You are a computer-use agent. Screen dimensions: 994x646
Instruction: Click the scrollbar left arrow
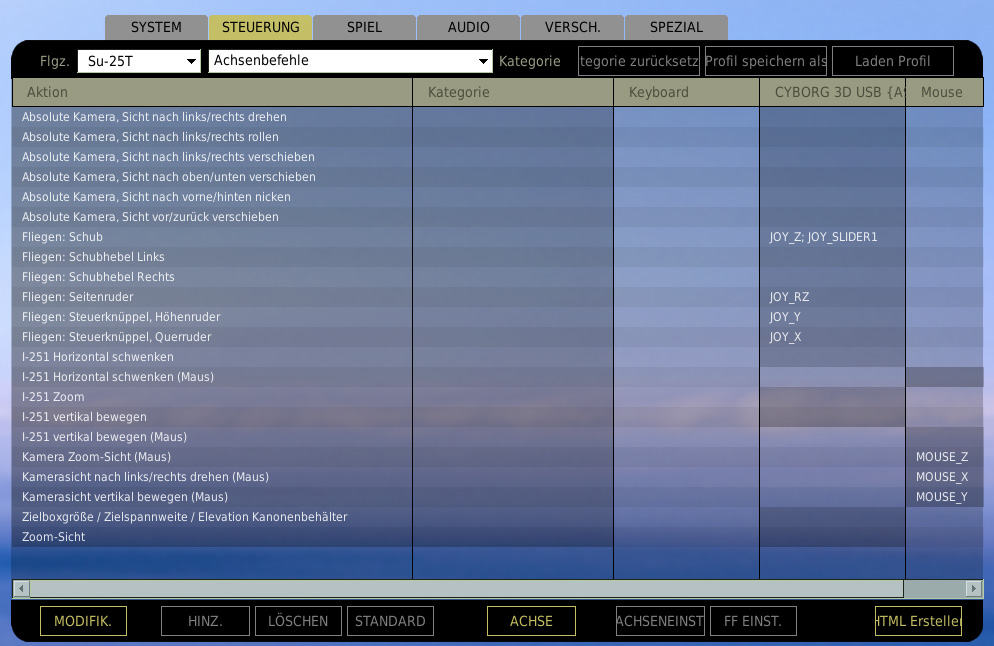(x=21, y=588)
